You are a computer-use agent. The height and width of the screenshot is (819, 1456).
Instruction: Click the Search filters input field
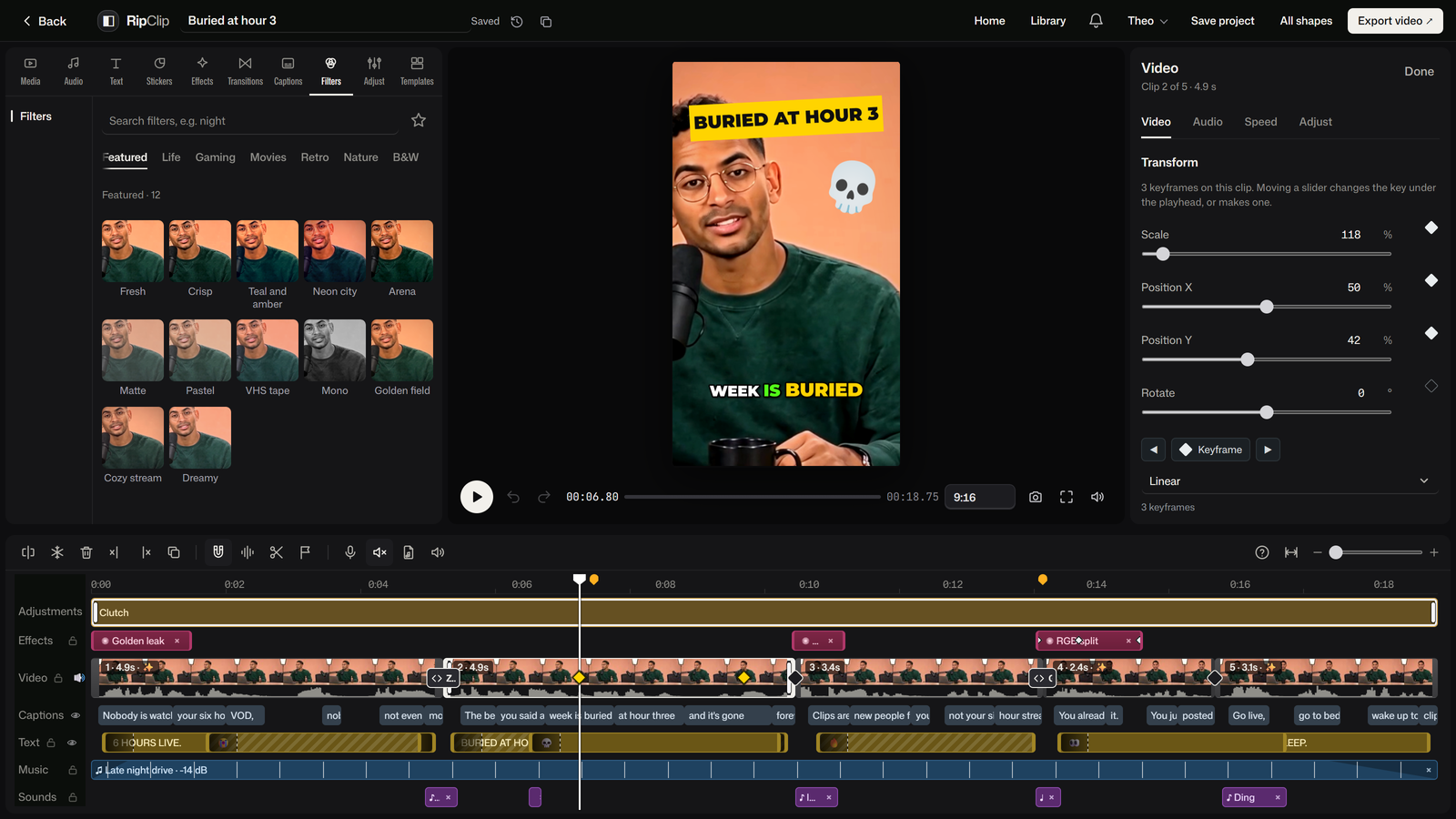click(x=251, y=120)
